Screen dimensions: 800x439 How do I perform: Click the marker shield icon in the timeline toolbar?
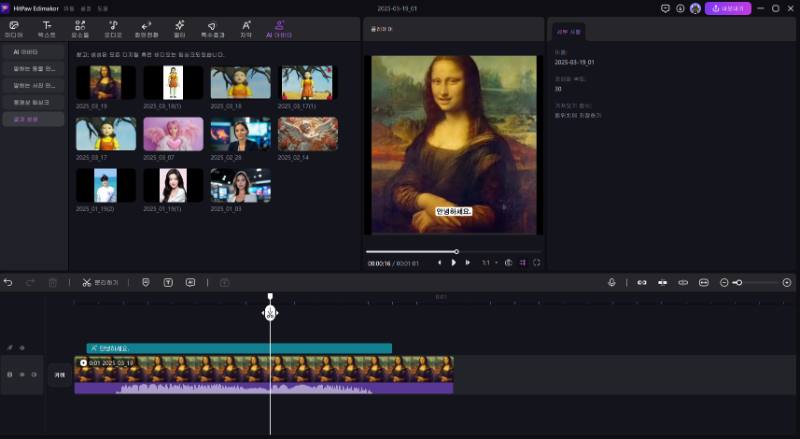(x=146, y=282)
